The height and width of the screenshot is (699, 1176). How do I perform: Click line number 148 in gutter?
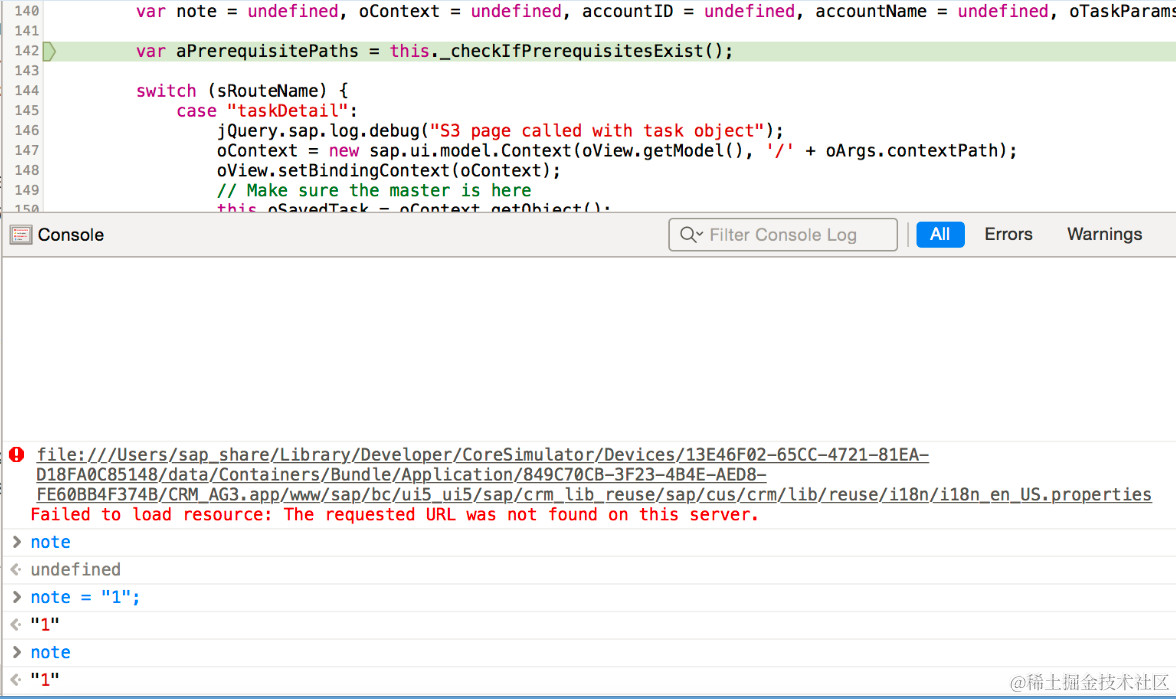coord(26,171)
